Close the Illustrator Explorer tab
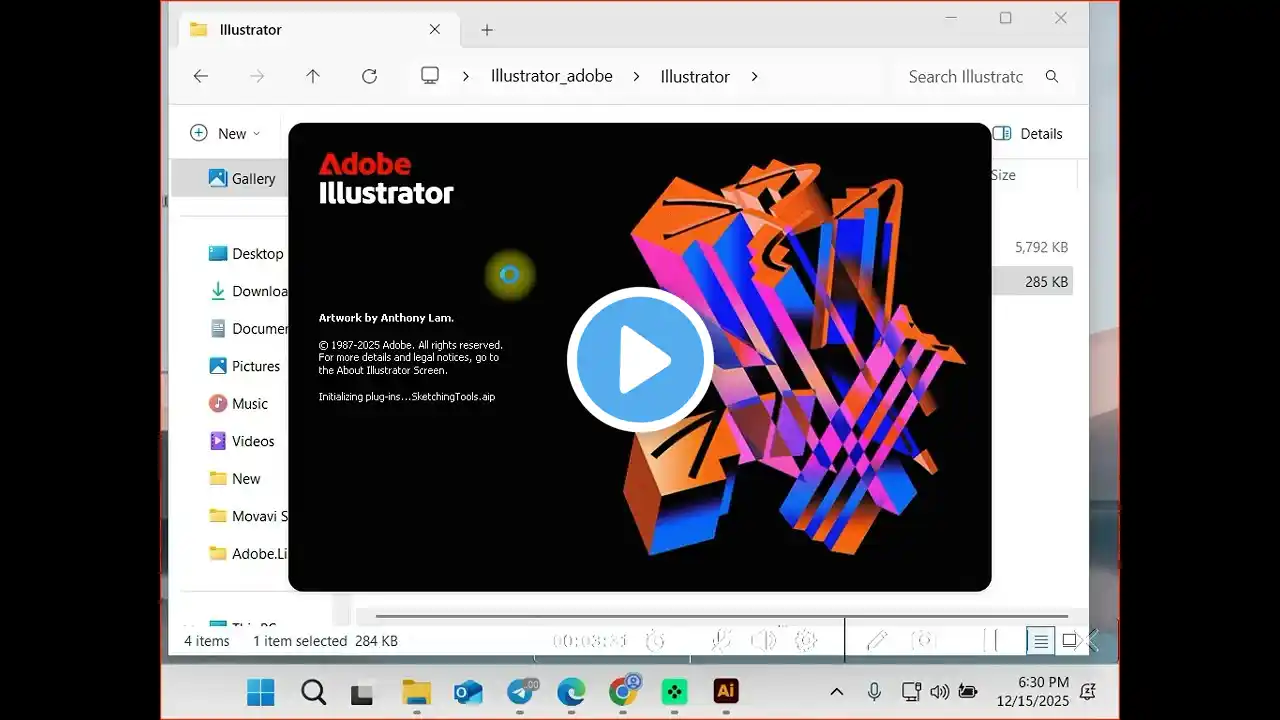The width and height of the screenshot is (1280, 720). [435, 29]
